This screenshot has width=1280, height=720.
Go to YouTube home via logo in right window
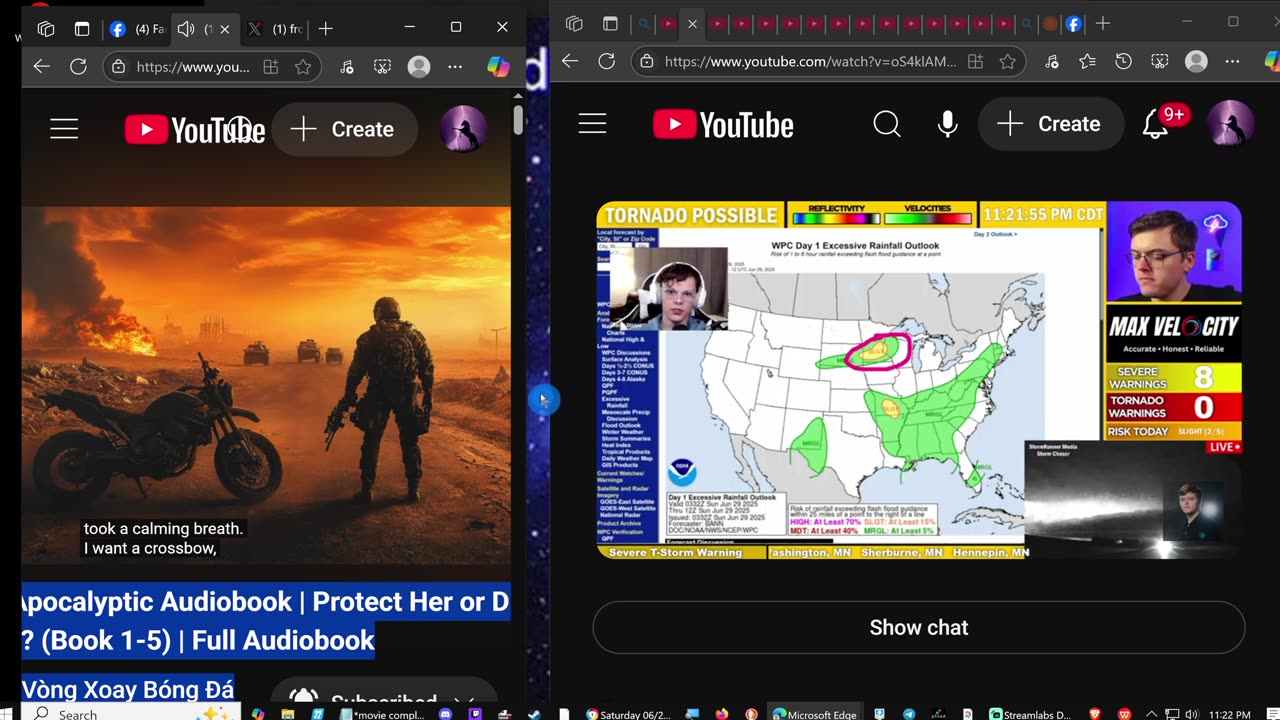[x=723, y=124]
